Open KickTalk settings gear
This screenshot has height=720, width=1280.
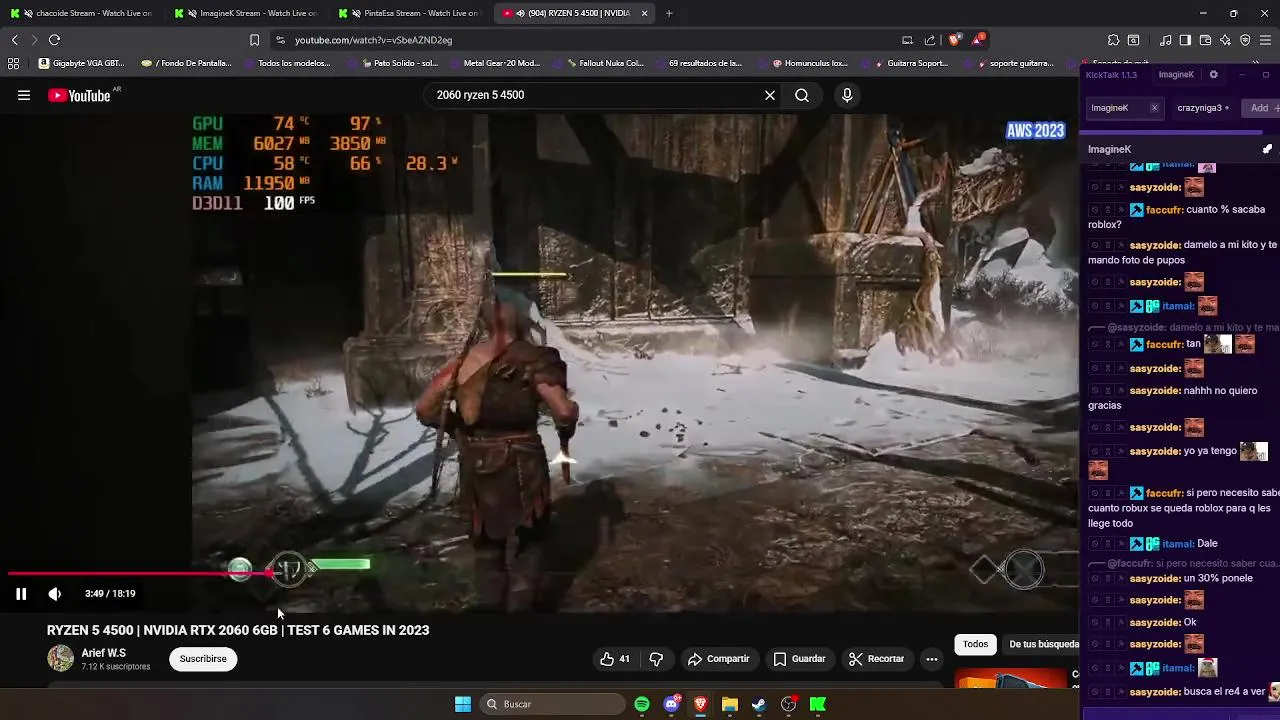point(1213,75)
